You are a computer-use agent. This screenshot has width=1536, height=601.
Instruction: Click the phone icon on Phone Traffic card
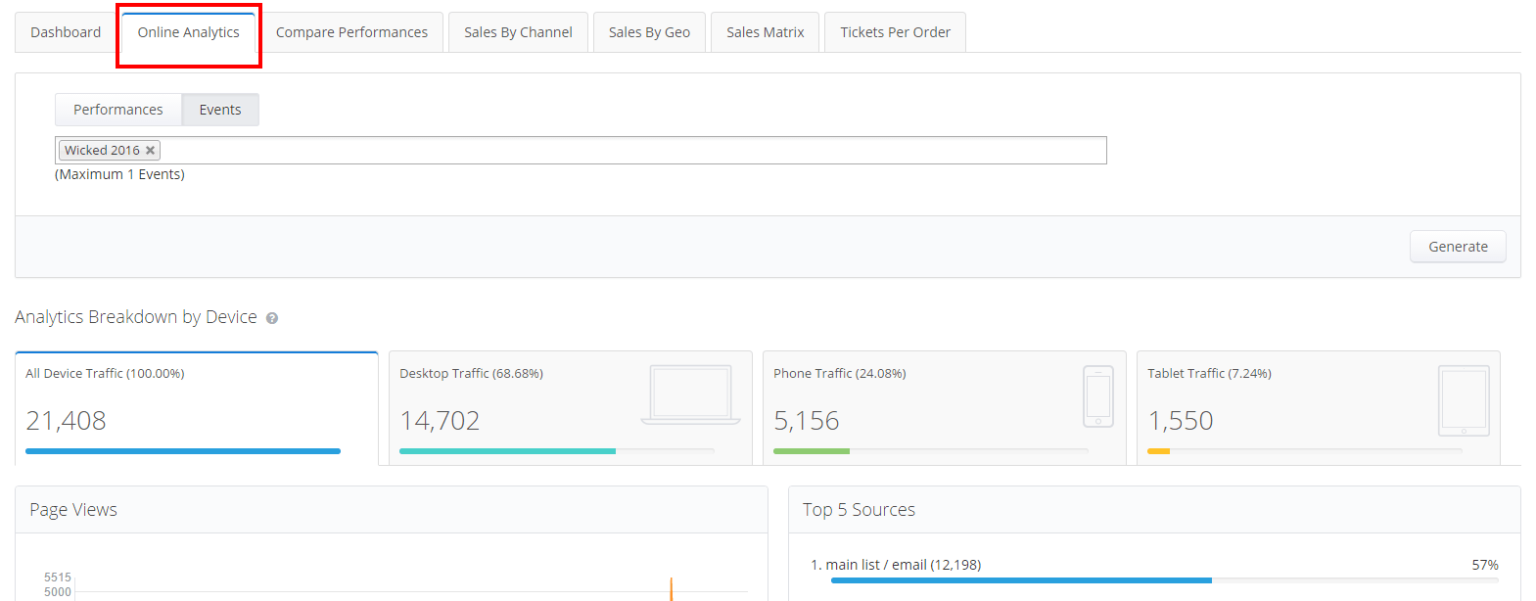1098,396
